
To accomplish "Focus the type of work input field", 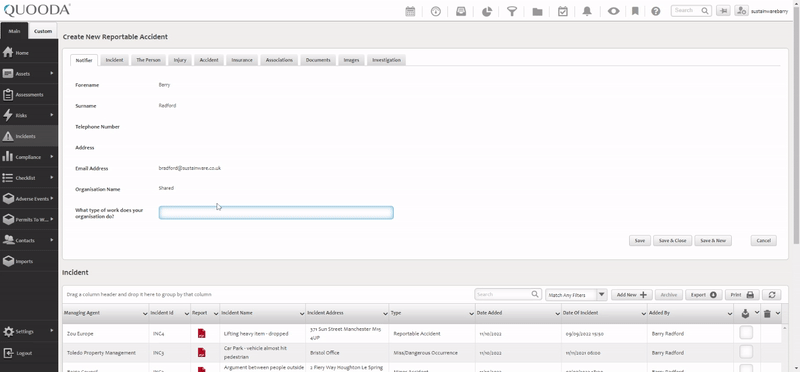I will 276,212.
